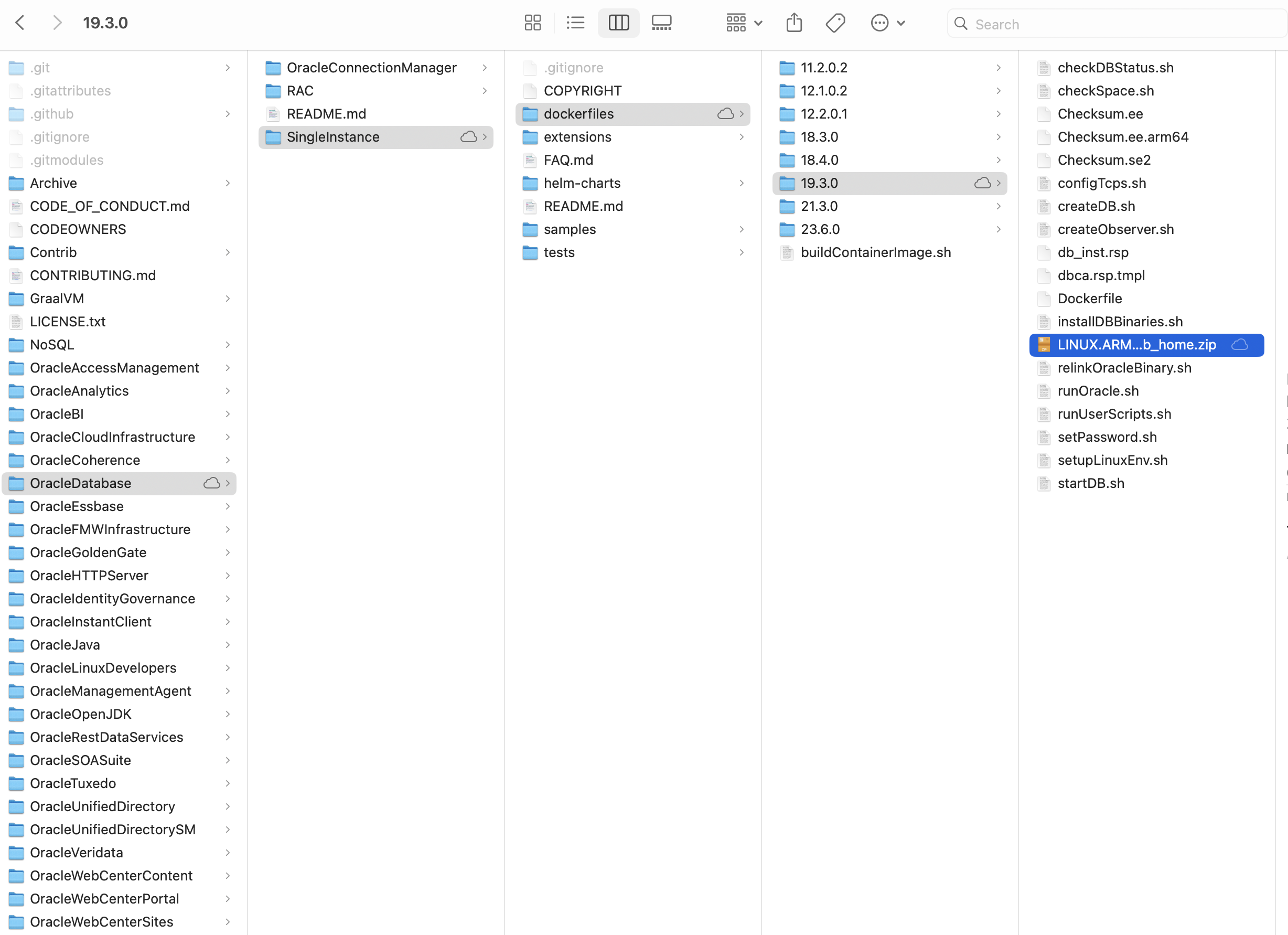This screenshot has height=935, width=1288.
Task: Expand the 23.6.0 folder chevron
Action: (x=999, y=229)
